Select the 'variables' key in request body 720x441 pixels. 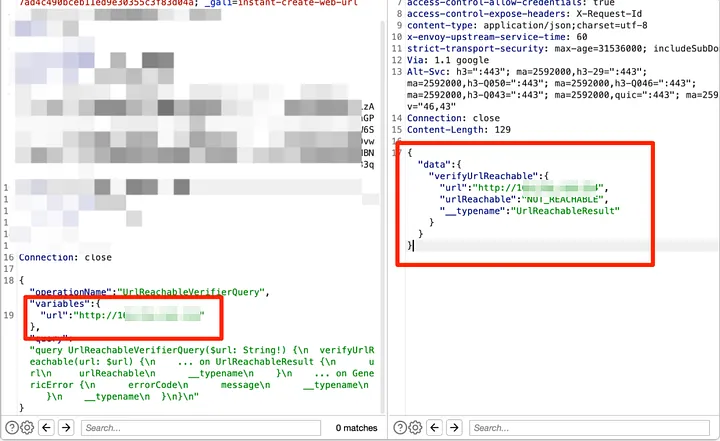click(x=59, y=304)
